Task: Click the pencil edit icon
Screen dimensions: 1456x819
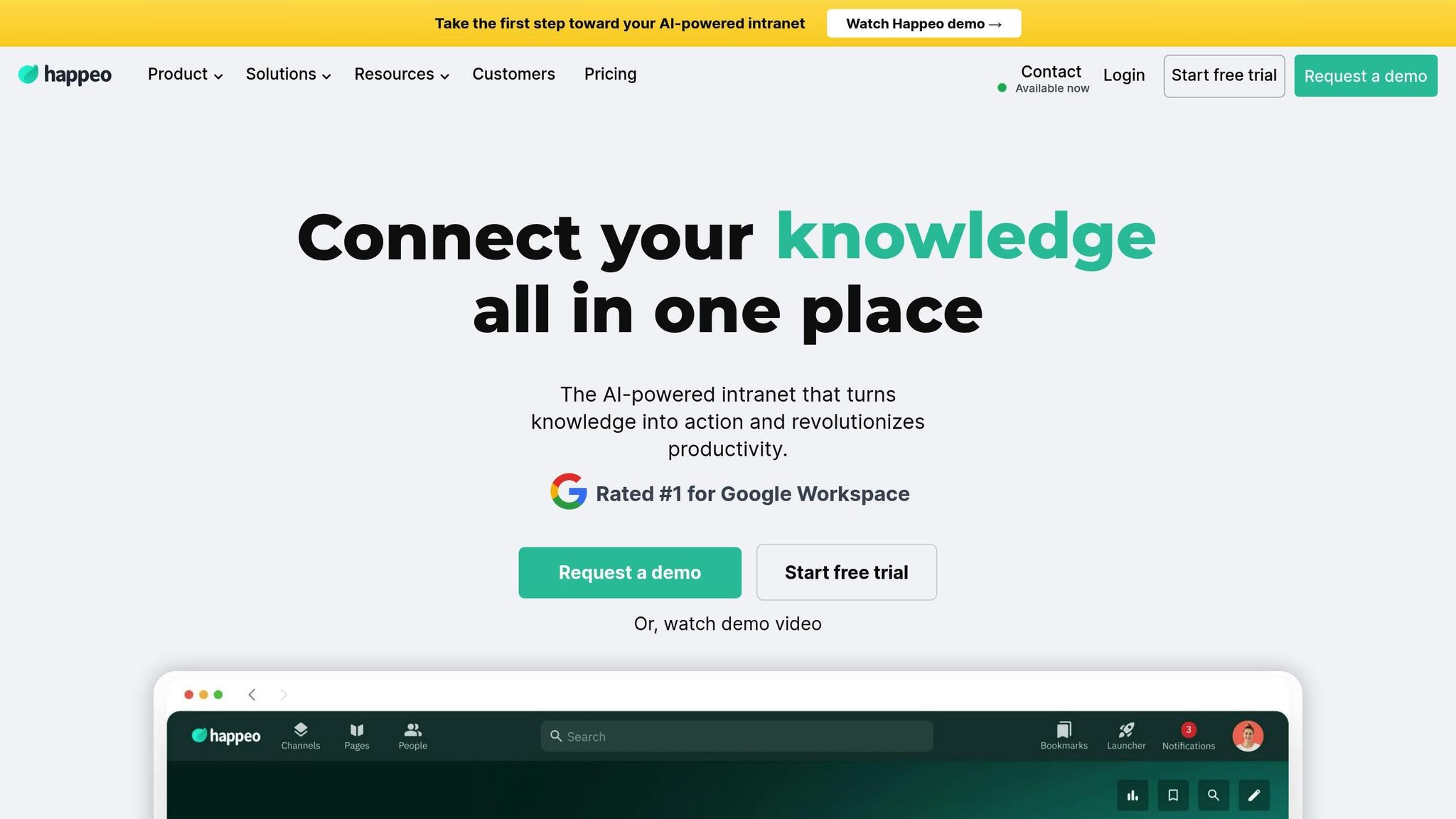Action: (x=1254, y=796)
